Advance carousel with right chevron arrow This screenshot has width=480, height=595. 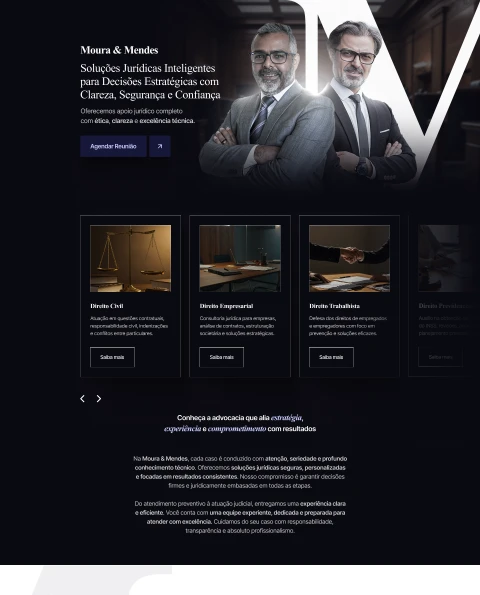[x=99, y=398]
